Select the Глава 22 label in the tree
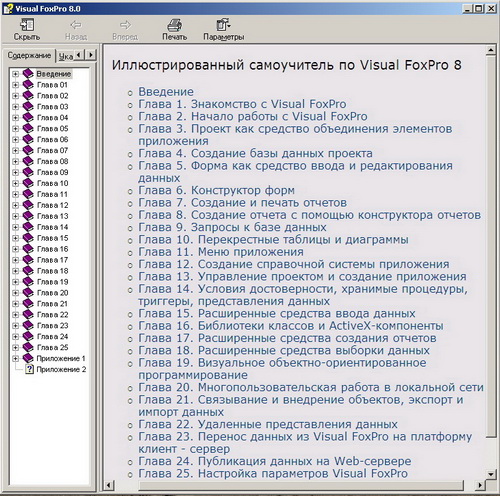This screenshot has width=500, height=496. pyautogui.click(x=52, y=315)
